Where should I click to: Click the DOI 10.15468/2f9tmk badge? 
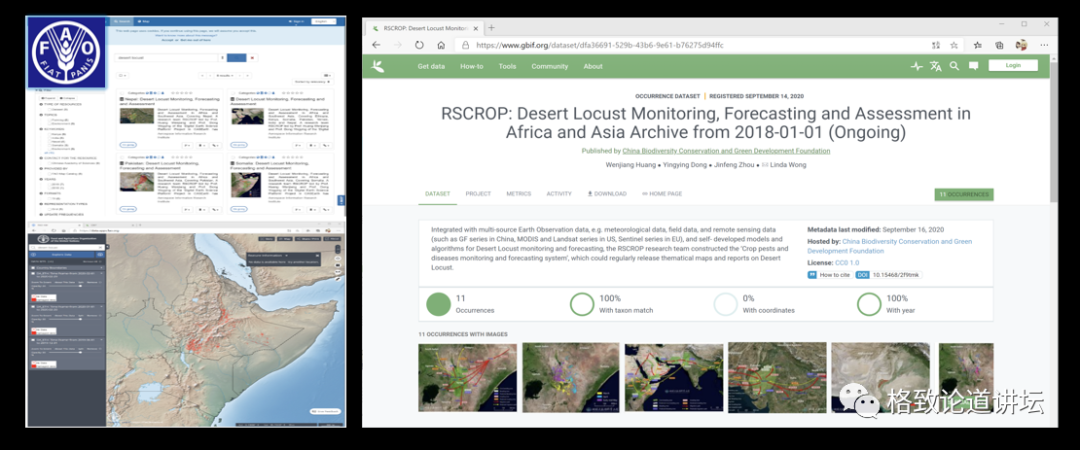coord(889,275)
